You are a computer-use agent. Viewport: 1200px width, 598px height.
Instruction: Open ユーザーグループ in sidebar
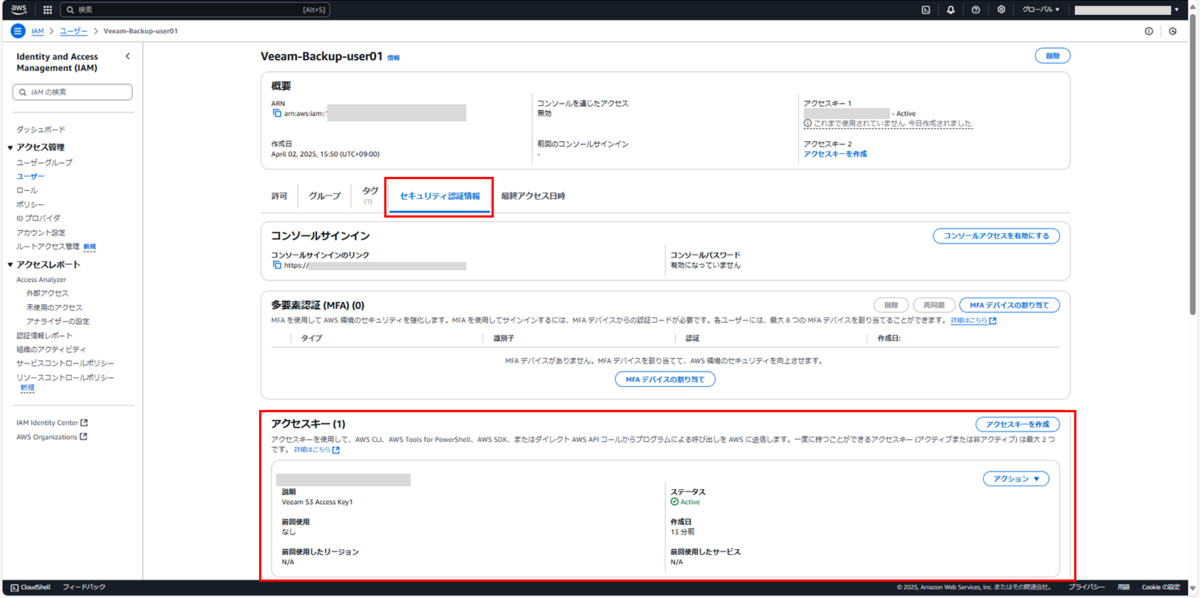[44, 162]
